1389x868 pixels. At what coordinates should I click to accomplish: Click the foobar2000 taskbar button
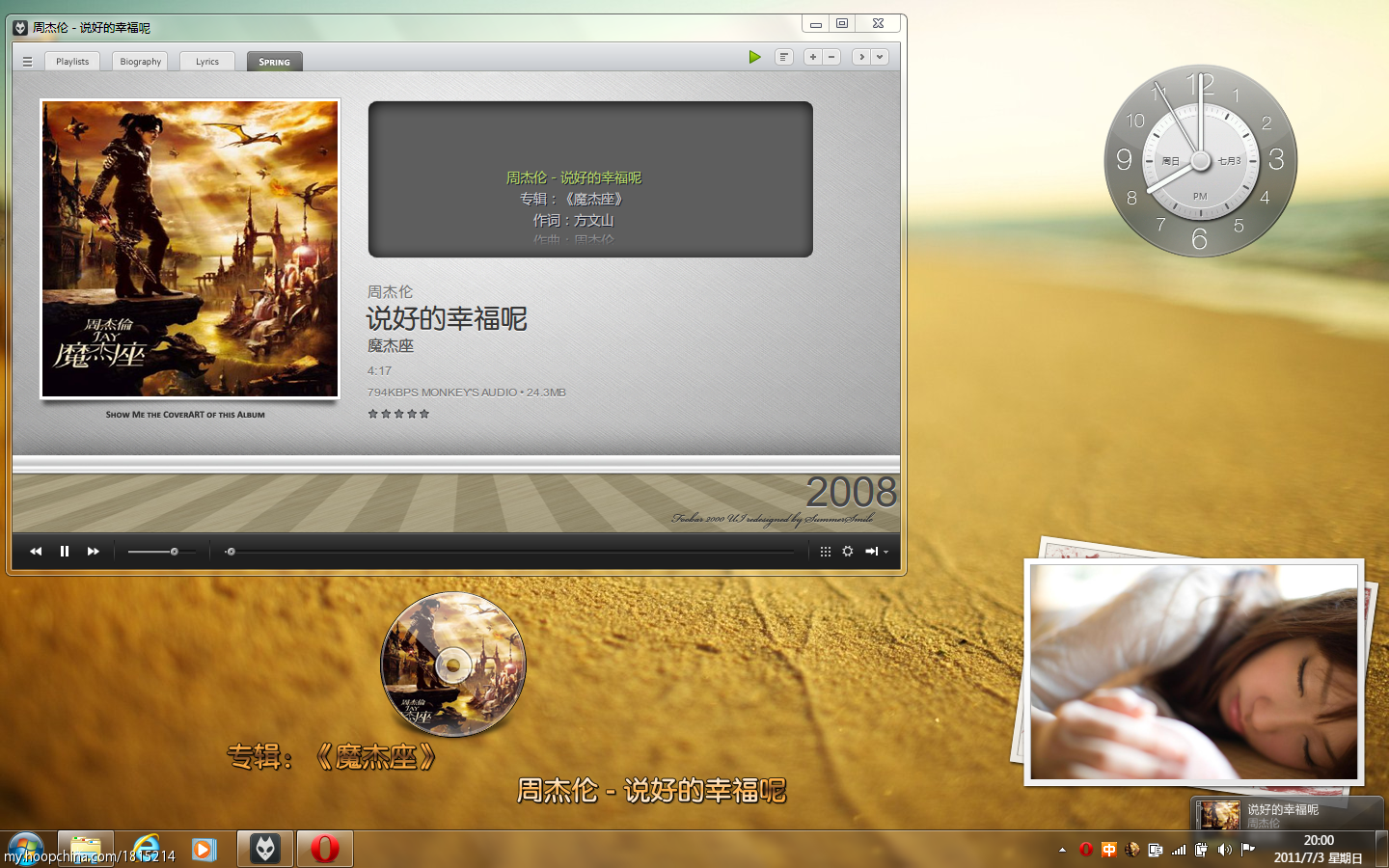(x=265, y=849)
